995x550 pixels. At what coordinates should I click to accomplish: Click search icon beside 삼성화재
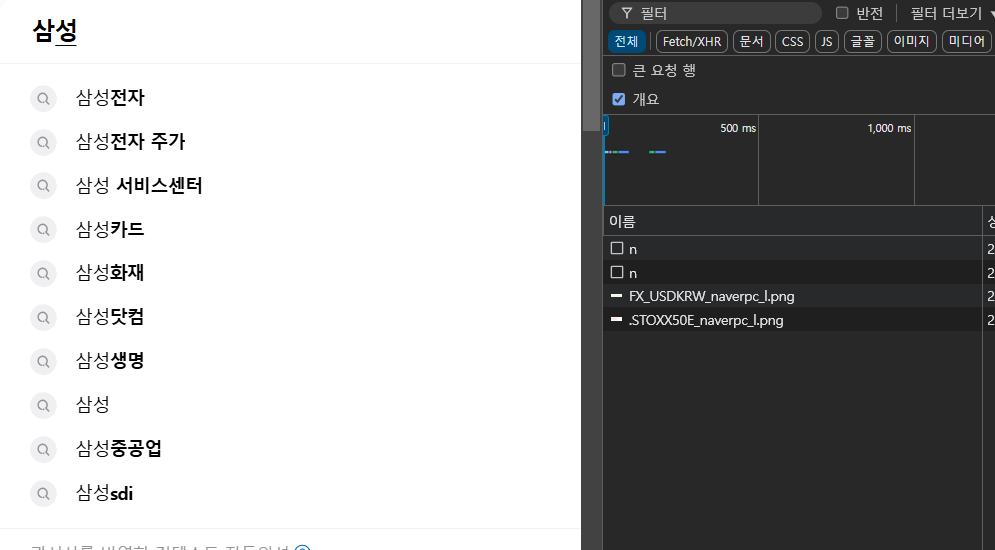(43, 273)
